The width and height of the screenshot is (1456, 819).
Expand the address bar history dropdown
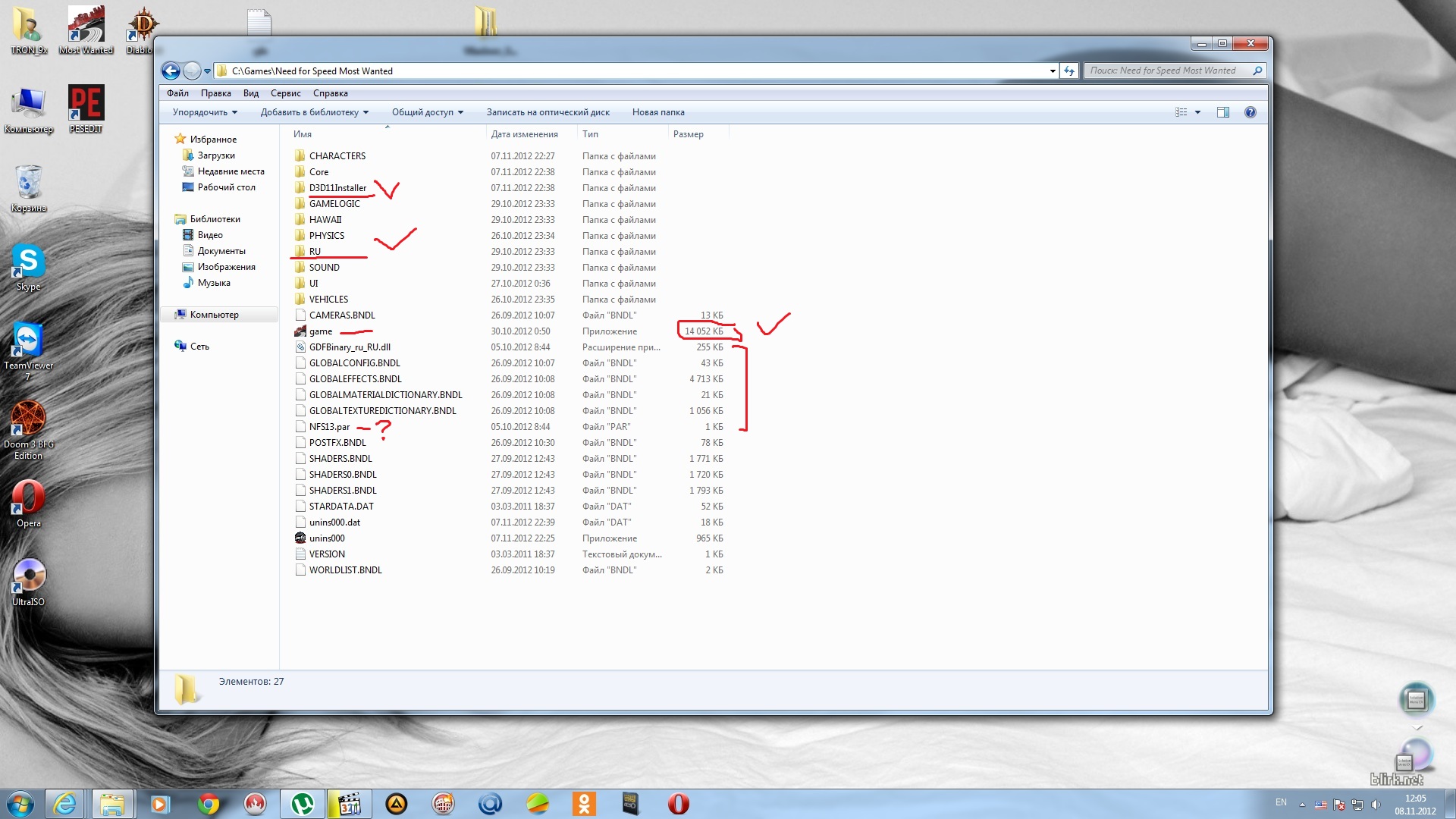[x=1052, y=71]
